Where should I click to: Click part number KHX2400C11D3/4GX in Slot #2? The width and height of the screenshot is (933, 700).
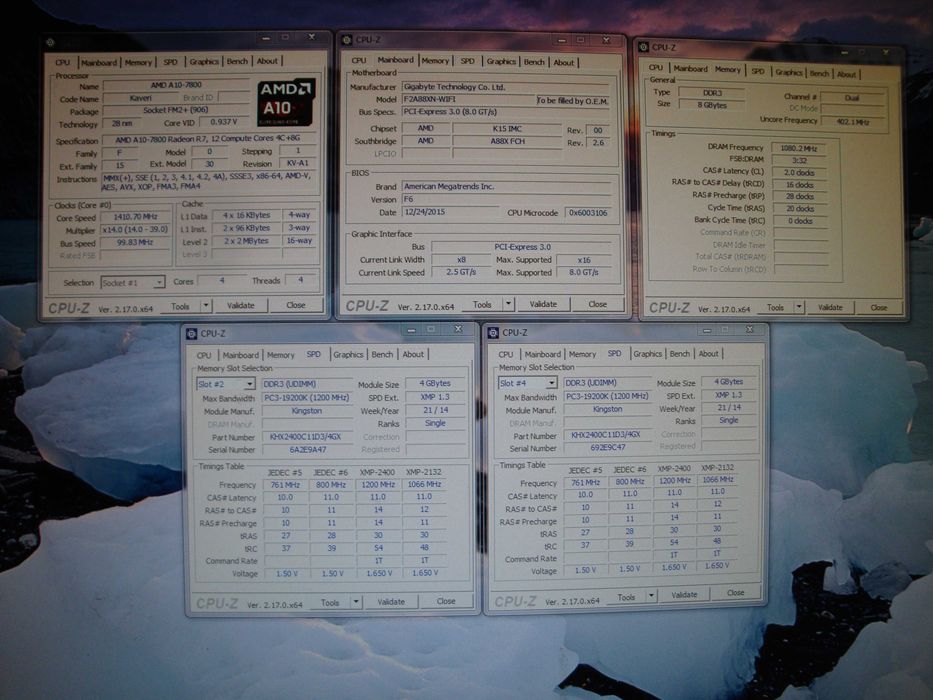coord(308,437)
